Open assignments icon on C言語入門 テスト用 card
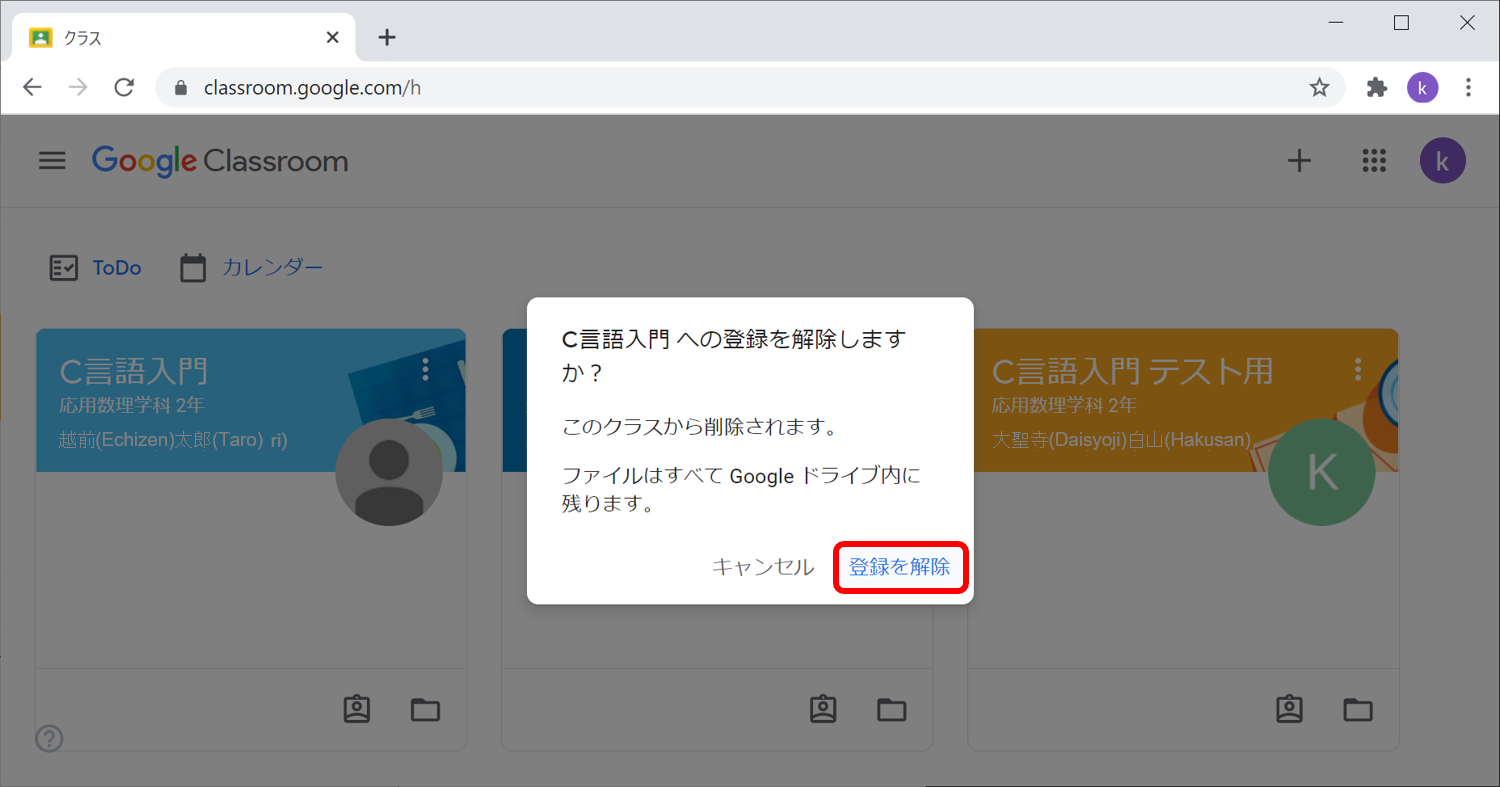 [x=1289, y=709]
